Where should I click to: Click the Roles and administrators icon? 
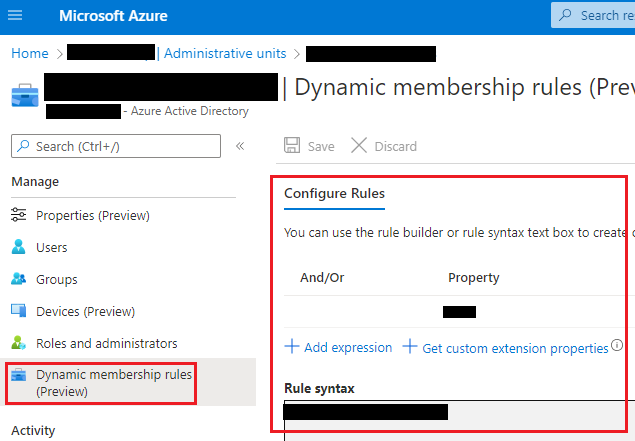point(19,343)
